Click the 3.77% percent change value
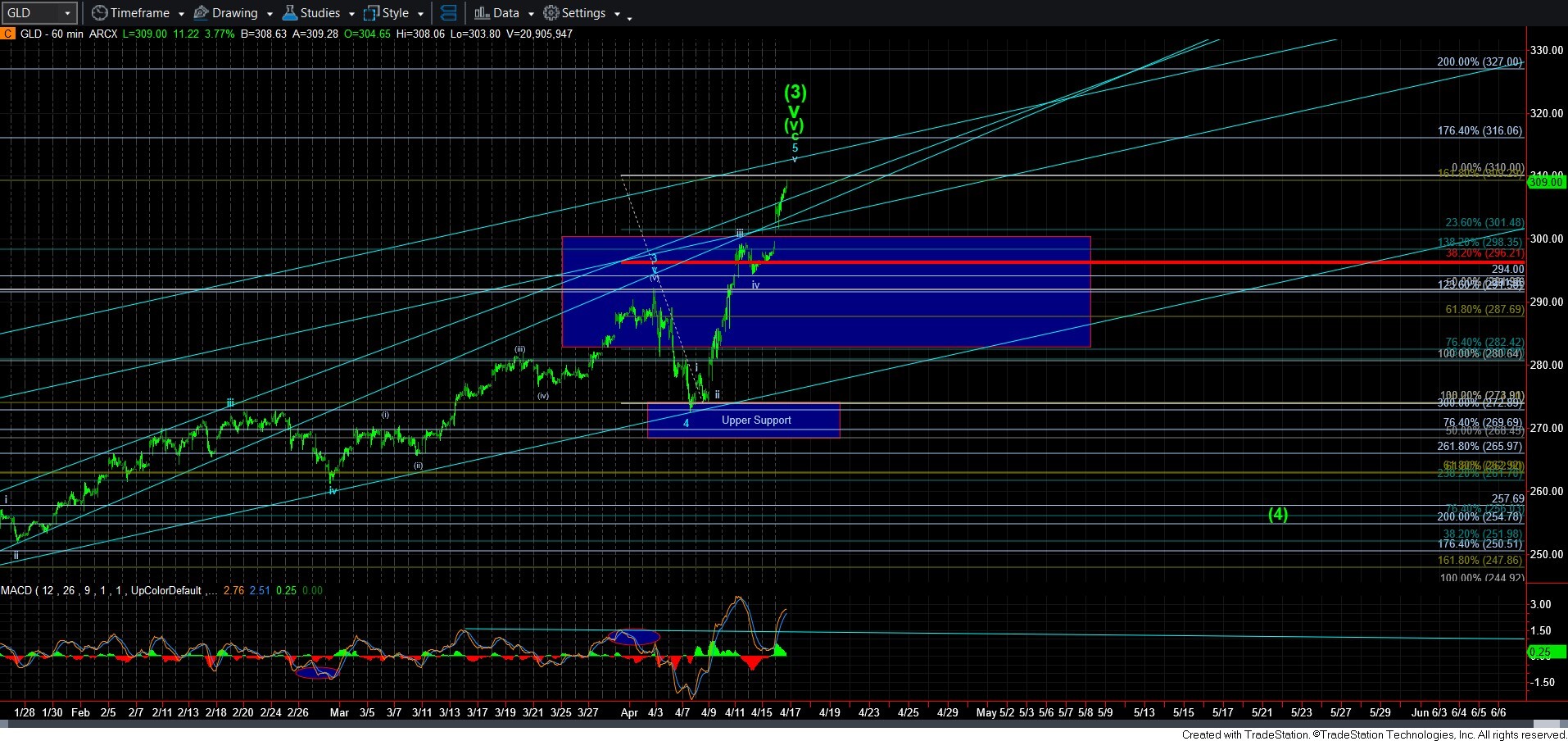Image resolution: width=1568 pixels, height=741 pixels. pyautogui.click(x=219, y=34)
